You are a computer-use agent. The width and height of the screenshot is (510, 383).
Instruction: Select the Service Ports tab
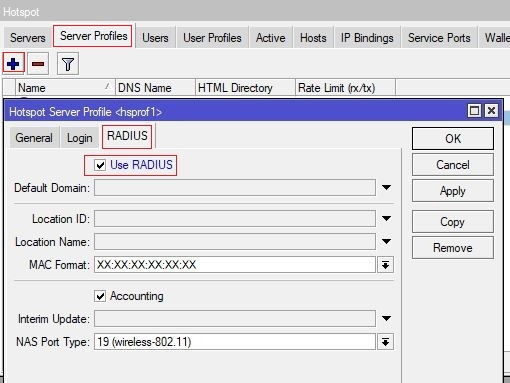[439, 38]
